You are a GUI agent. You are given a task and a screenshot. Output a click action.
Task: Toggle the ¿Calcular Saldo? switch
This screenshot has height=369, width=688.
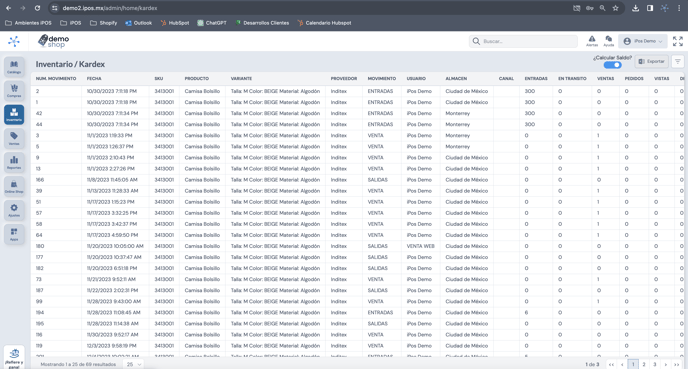click(x=612, y=65)
